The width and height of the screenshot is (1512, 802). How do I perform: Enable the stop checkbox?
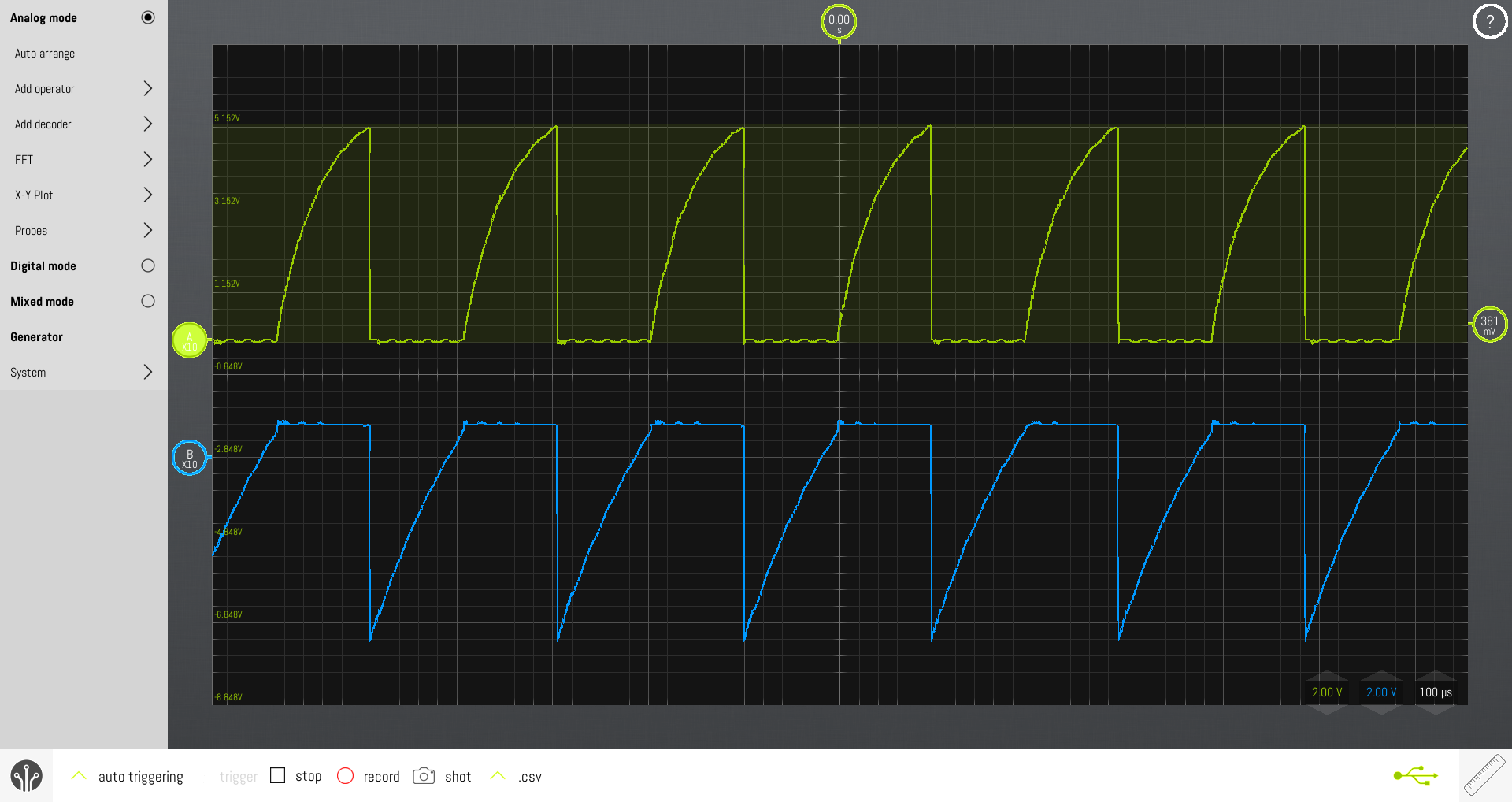pos(277,776)
